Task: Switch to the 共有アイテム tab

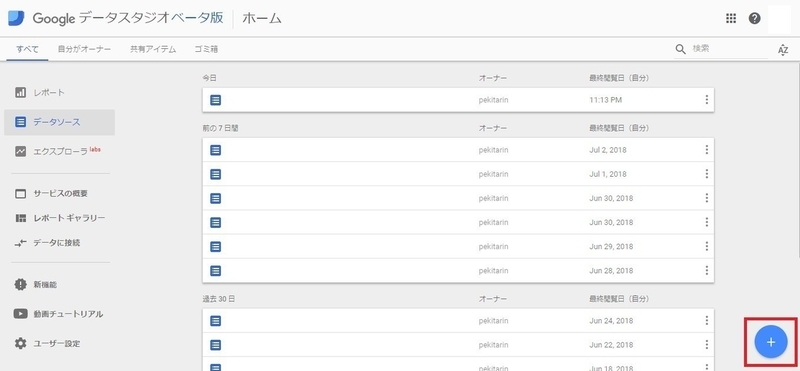Action: pos(153,50)
